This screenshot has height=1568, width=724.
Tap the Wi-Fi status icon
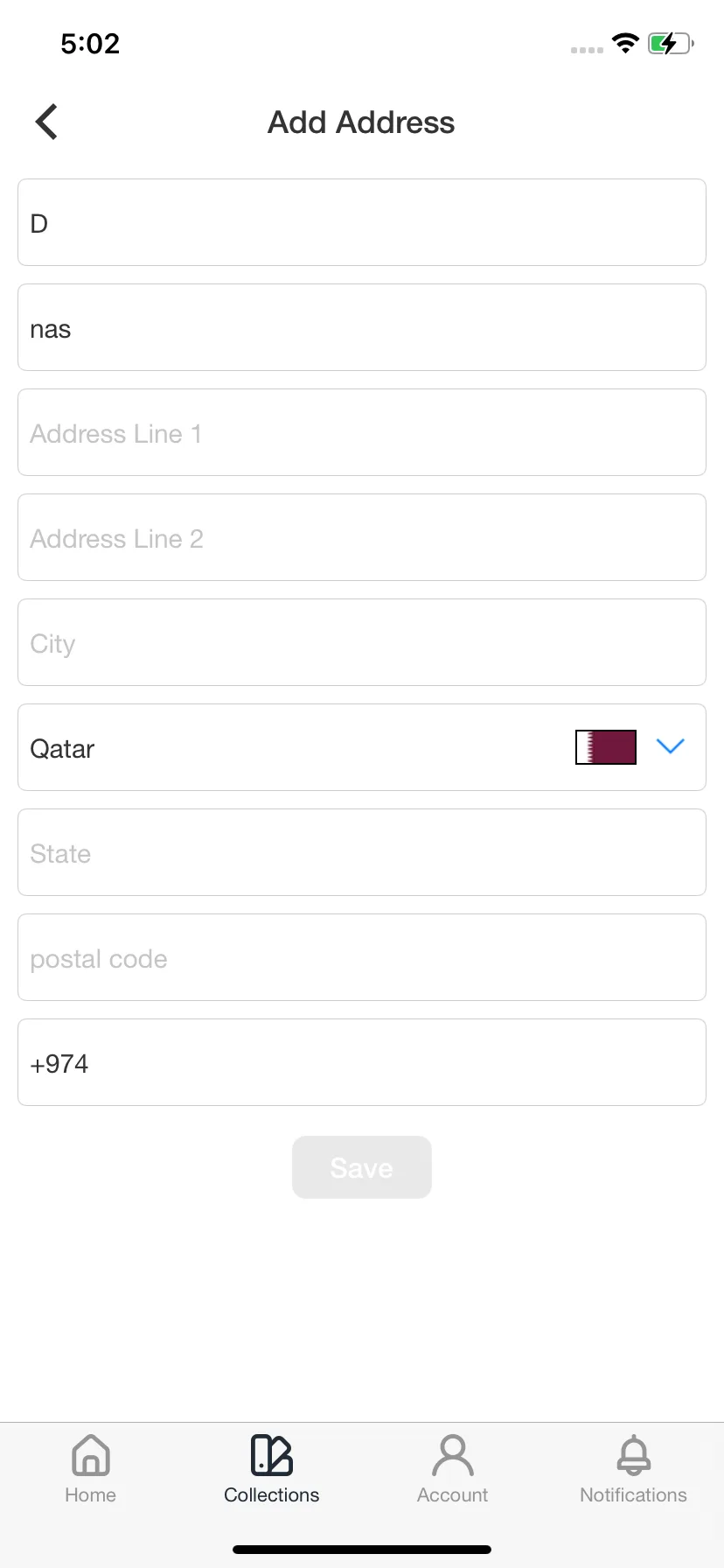(625, 43)
